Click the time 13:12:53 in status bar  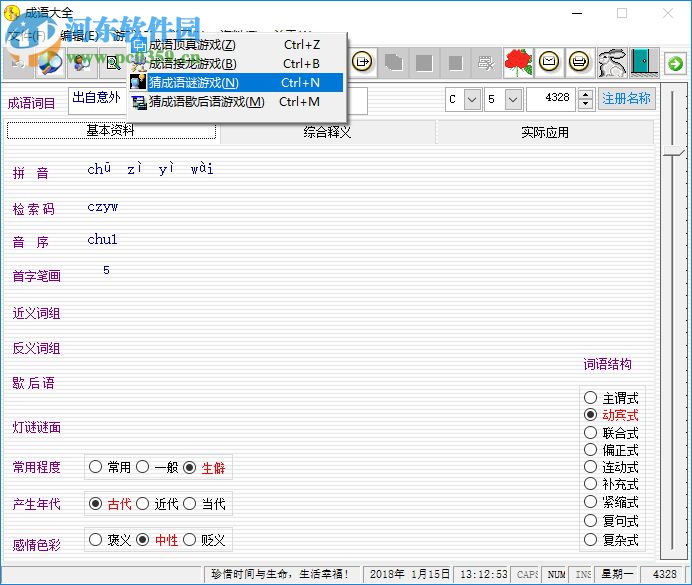(x=483, y=574)
